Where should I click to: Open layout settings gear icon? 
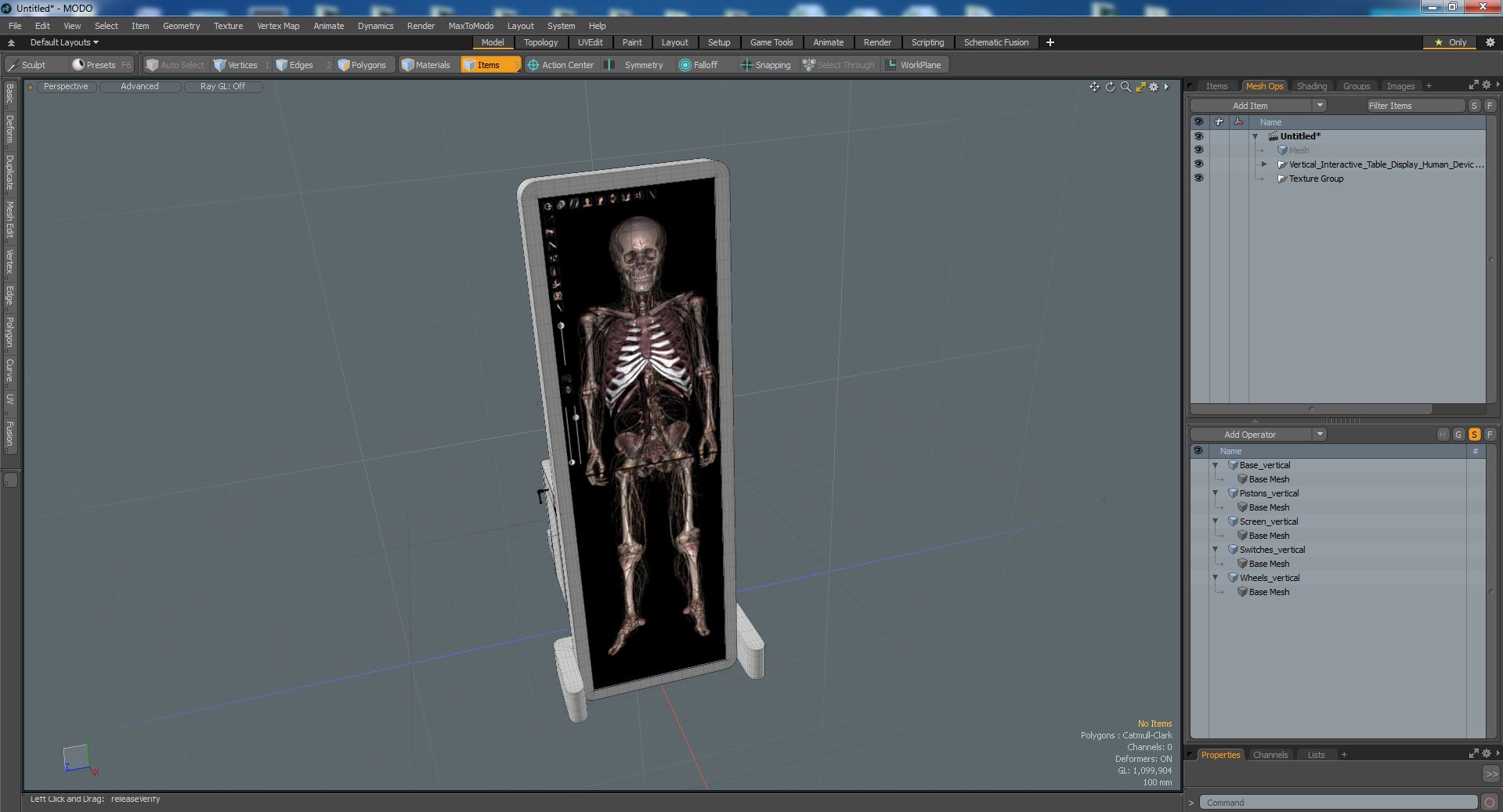pyautogui.click(x=1490, y=42)
